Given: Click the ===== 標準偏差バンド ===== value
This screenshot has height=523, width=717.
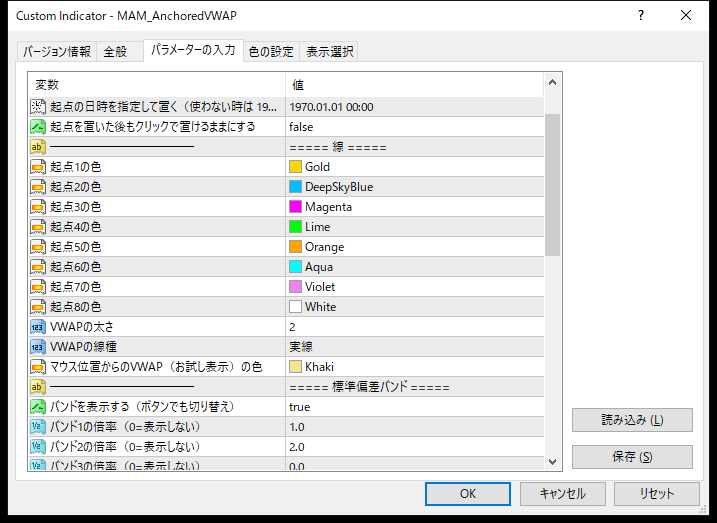Looking at the screenshot, I should pyautogui.click(x=369, y=387).
